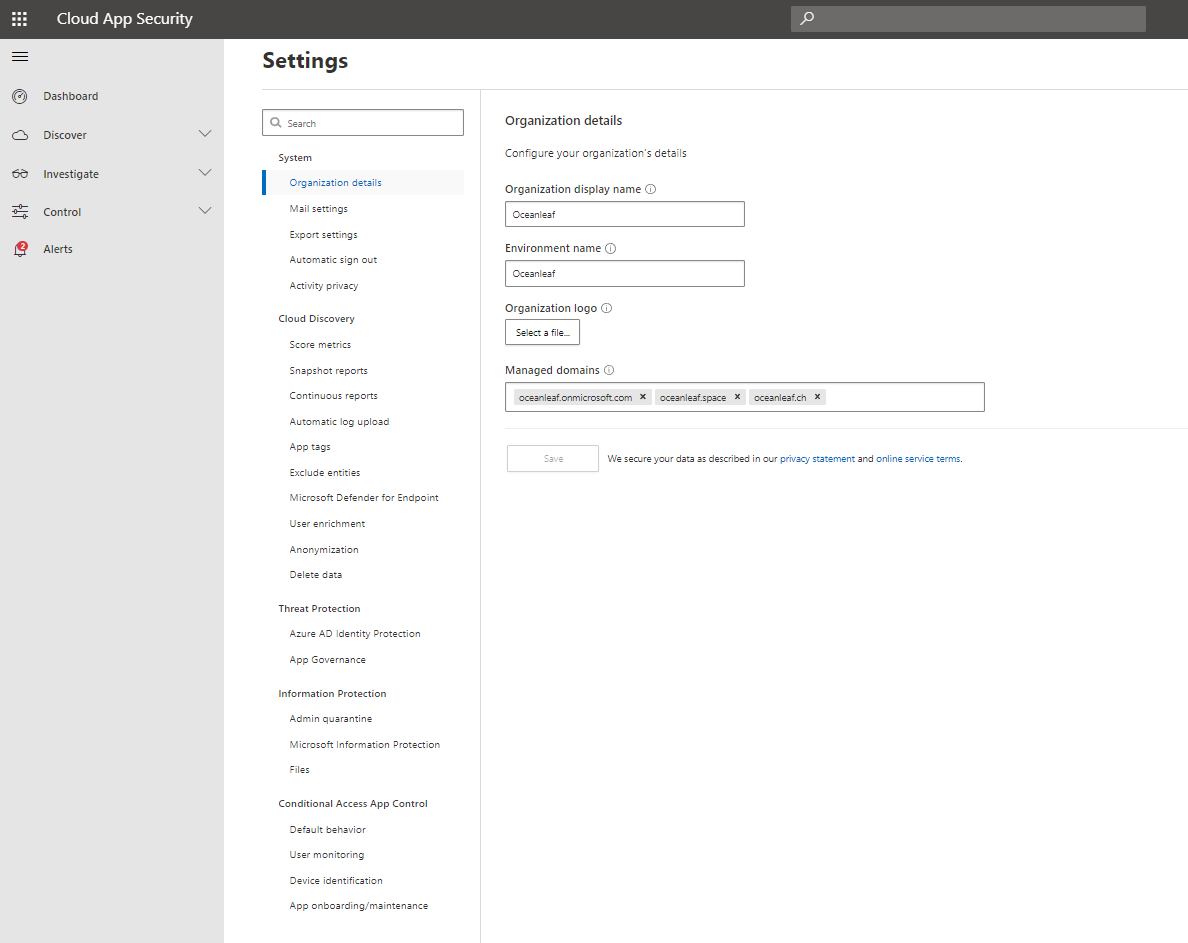Open Alerts using the bell icon

(x=19, y=248)
